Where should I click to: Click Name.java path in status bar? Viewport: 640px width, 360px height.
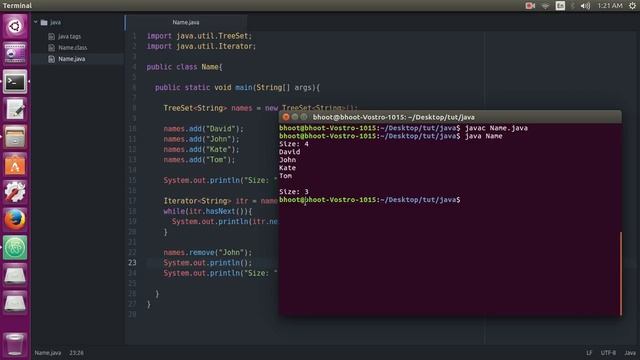[x=48, y=353]
